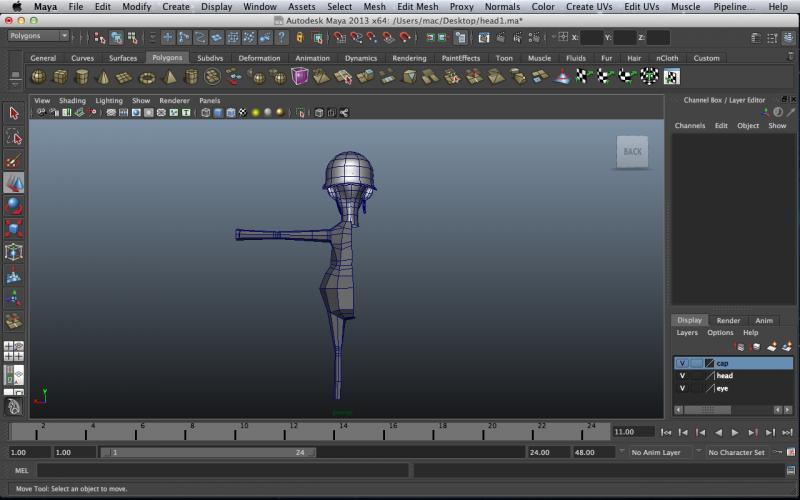The image size is (800, 500).
Task: Create a polygon cone from the shelf
Action: (x=103, y=77)
